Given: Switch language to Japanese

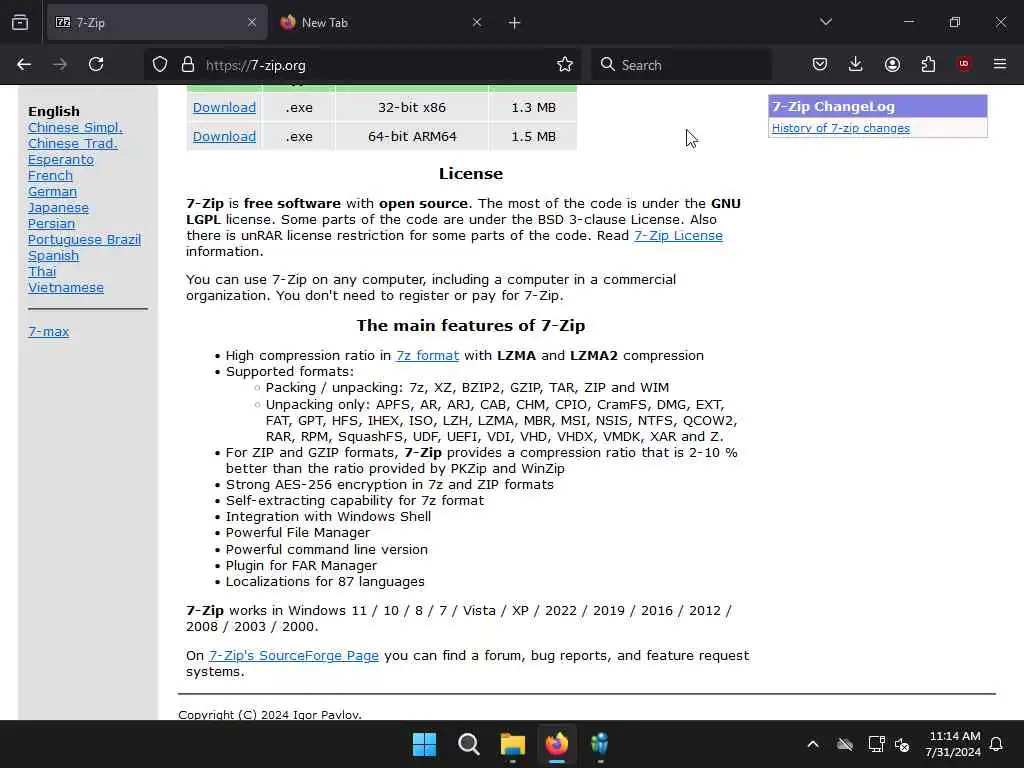Looking at the screenshot, I should (x=58, y=208).
